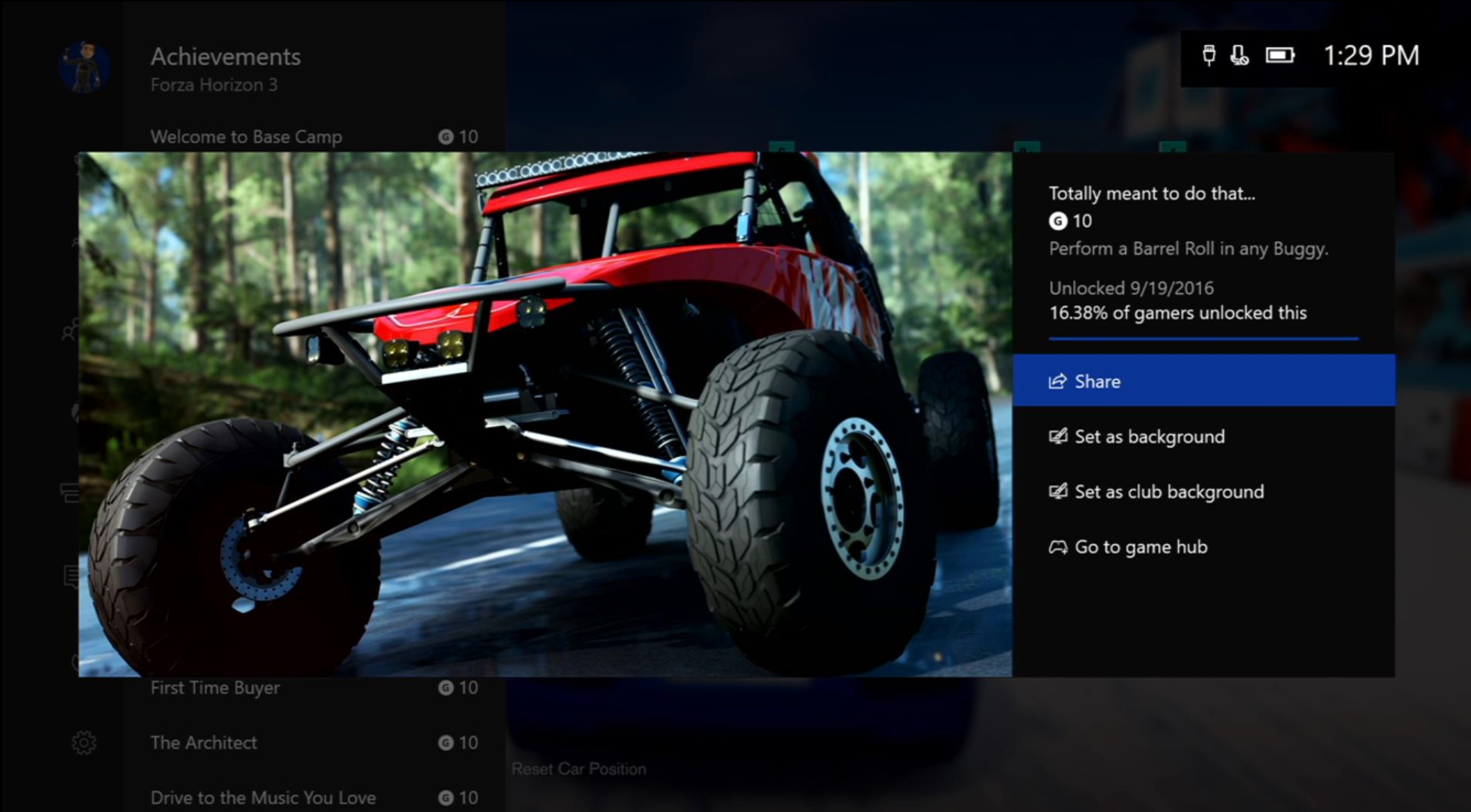Select the Share menu option
The image size is (1471, 812).
pos(1203,380)
